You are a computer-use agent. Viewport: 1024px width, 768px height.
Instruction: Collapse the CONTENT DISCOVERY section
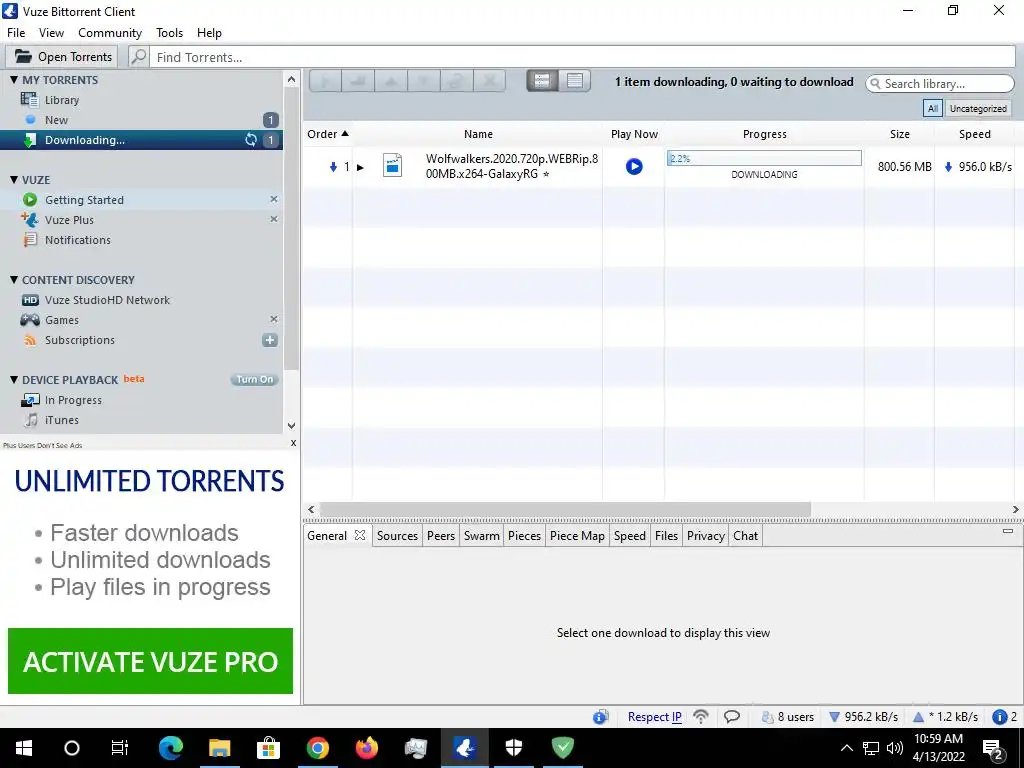coord(14,280)
